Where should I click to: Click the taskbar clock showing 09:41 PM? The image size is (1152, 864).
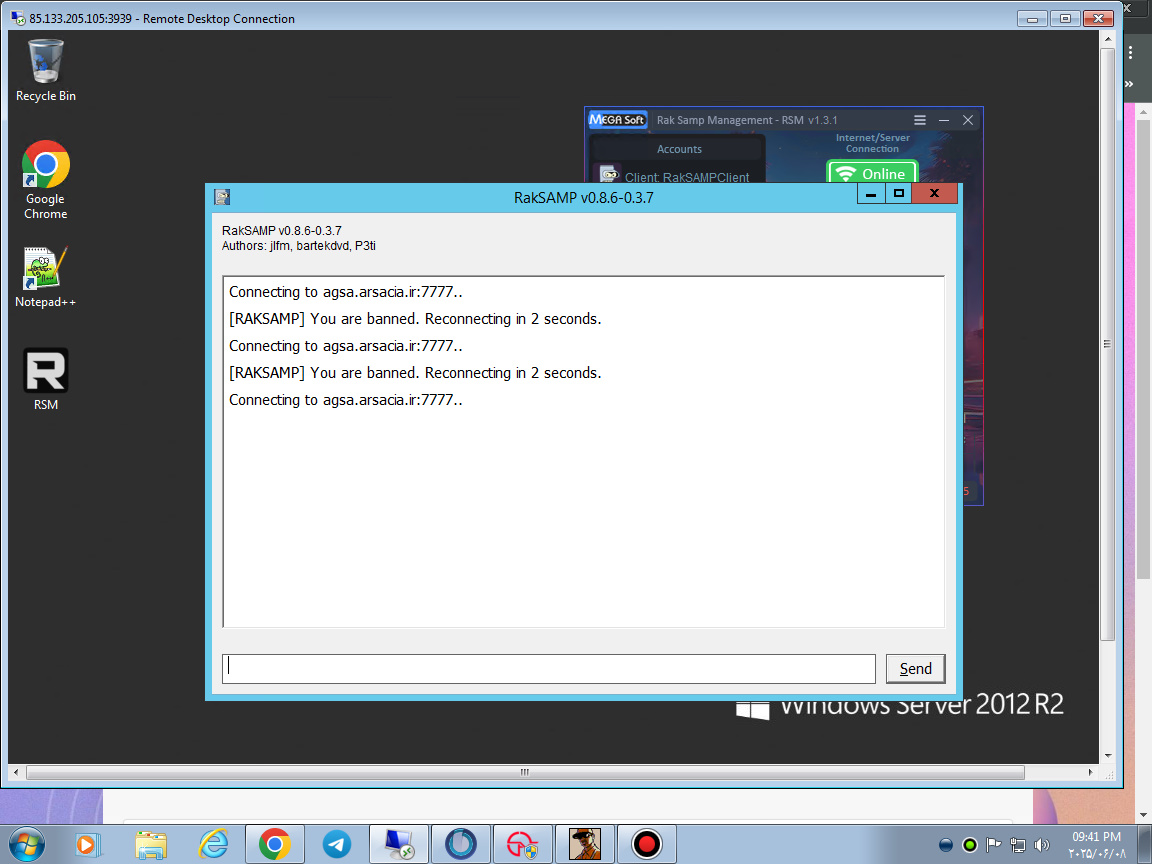pyautogui.click(x=1096, y=845)
